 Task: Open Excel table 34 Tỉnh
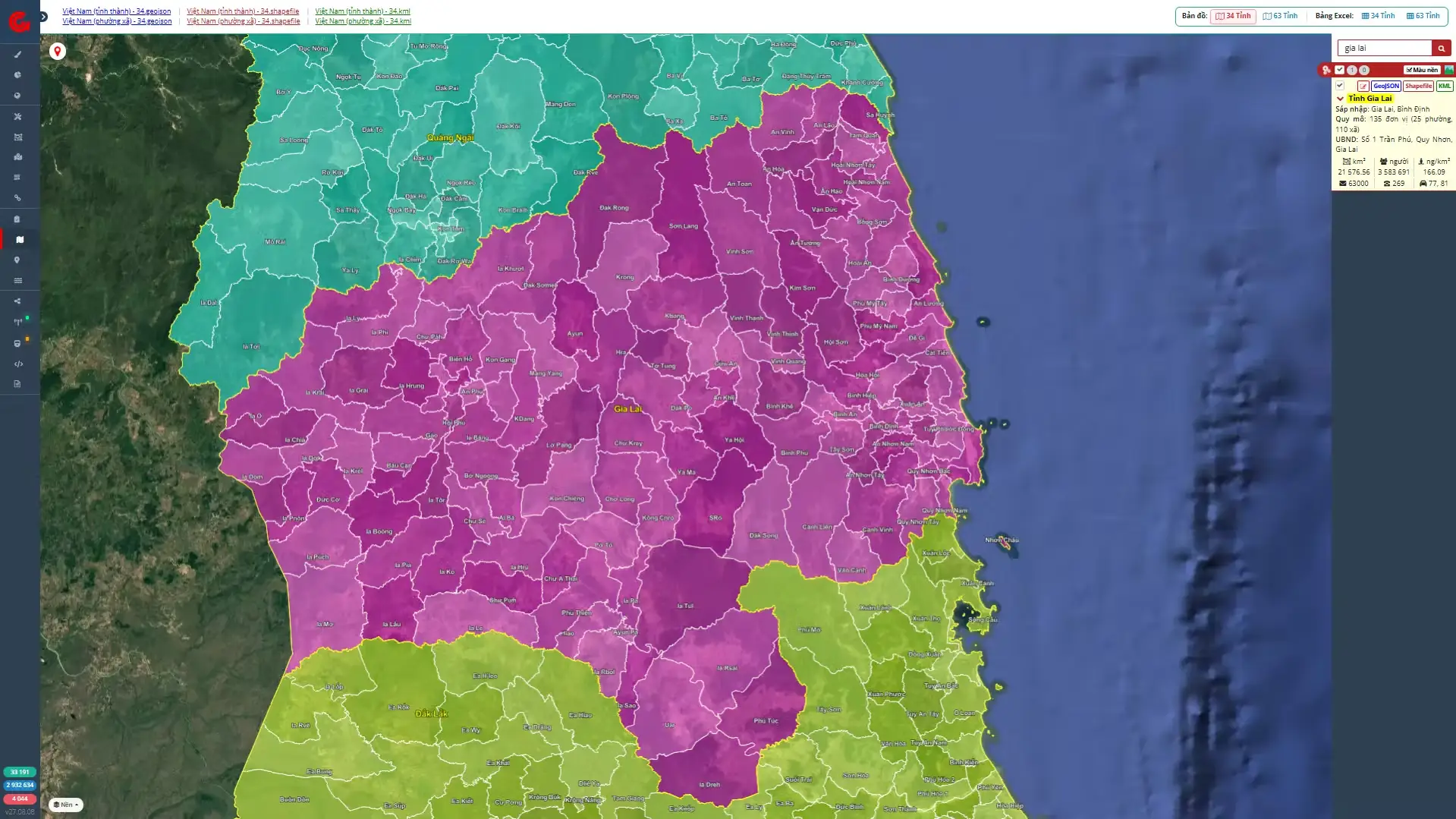point(1378,16)
